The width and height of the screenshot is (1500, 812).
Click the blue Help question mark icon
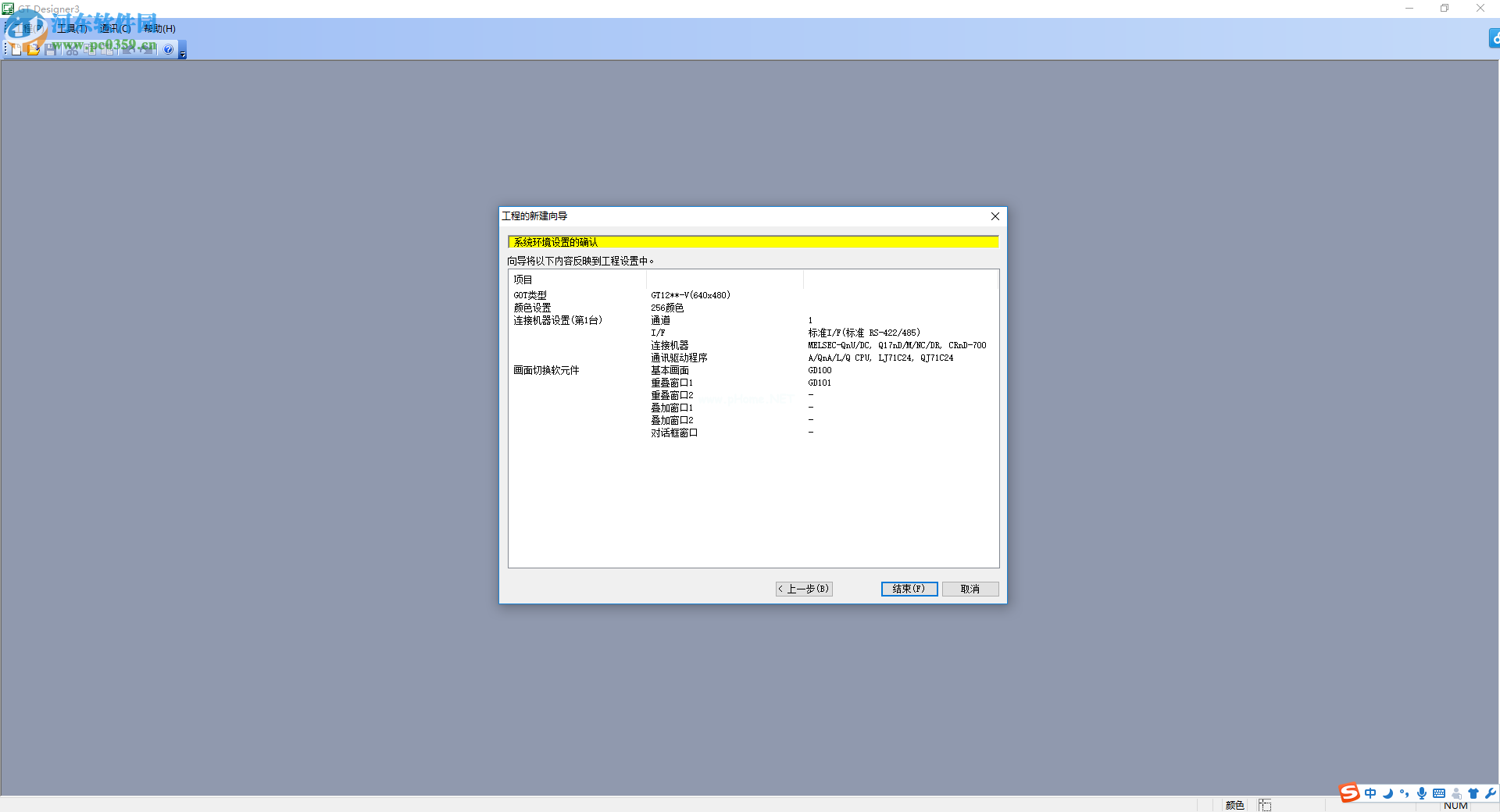pos(168,49)
